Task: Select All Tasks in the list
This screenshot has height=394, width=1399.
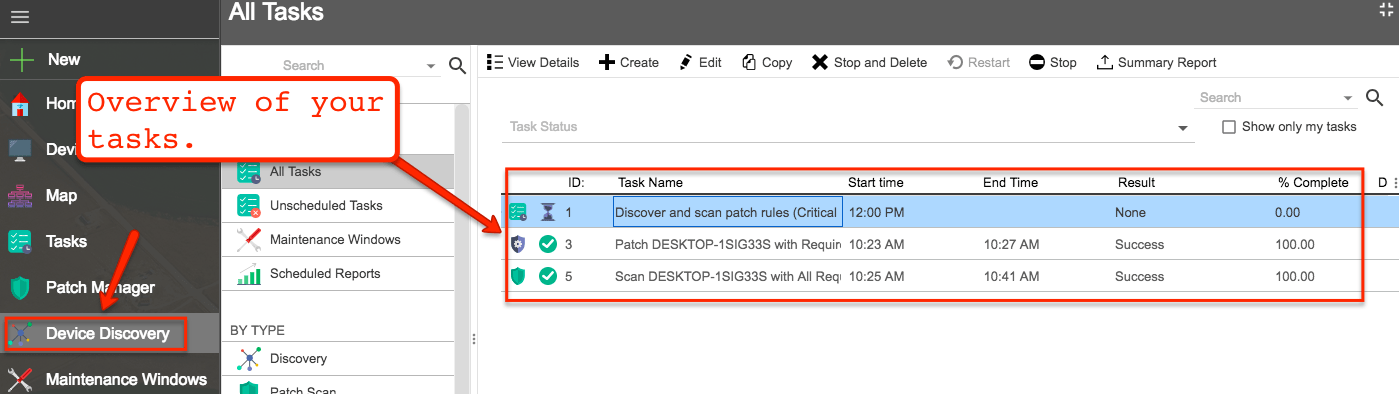Action: [338, 171]
